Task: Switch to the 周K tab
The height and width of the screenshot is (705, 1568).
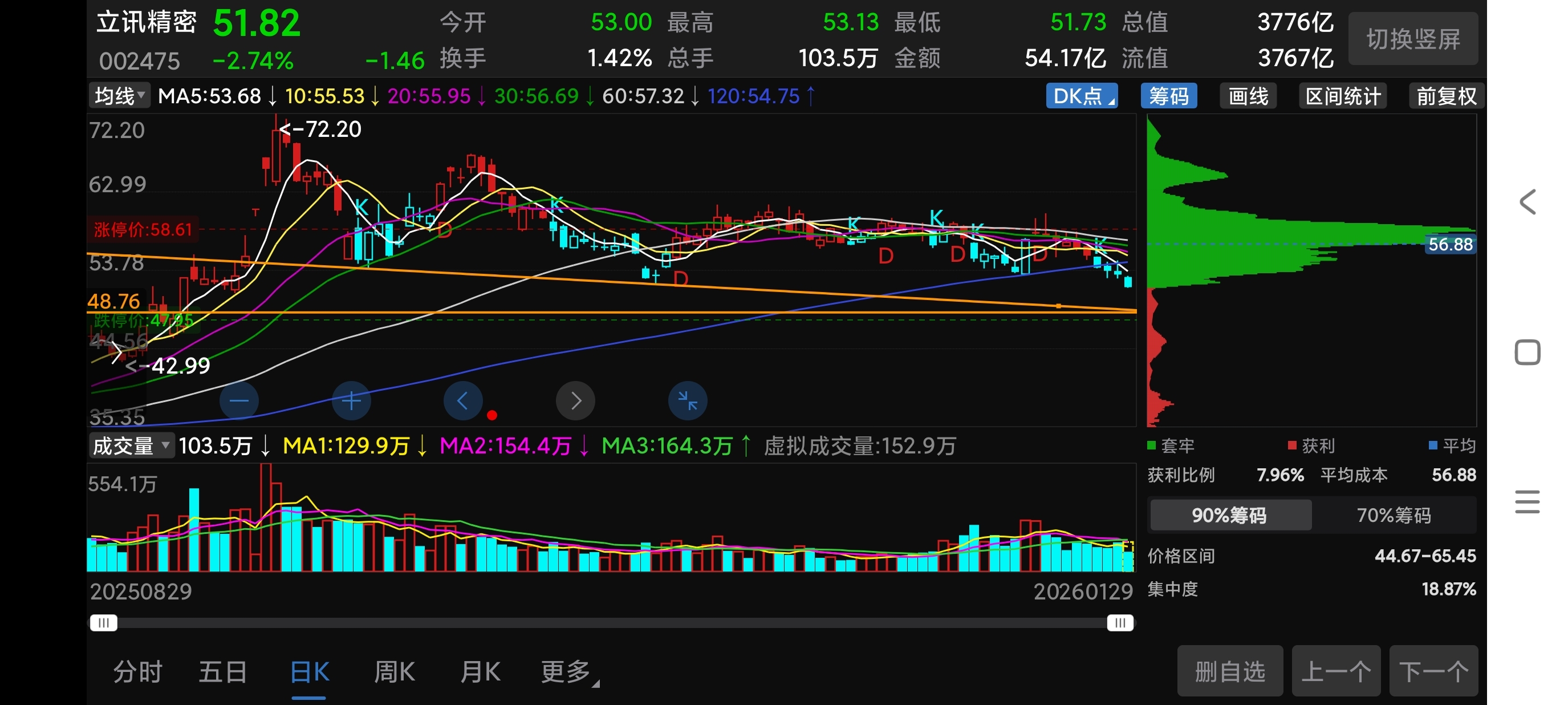Action: point(395,672)
